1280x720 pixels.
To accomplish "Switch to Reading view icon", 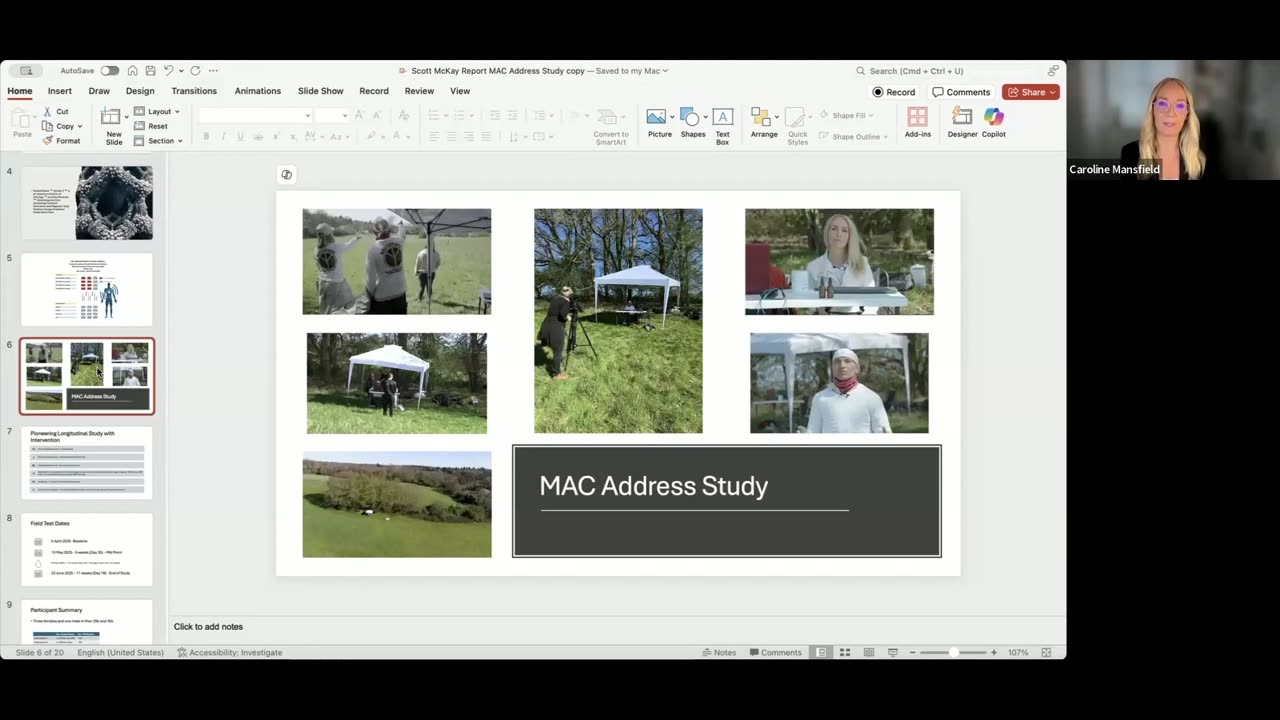I will [x=869, y=652].
